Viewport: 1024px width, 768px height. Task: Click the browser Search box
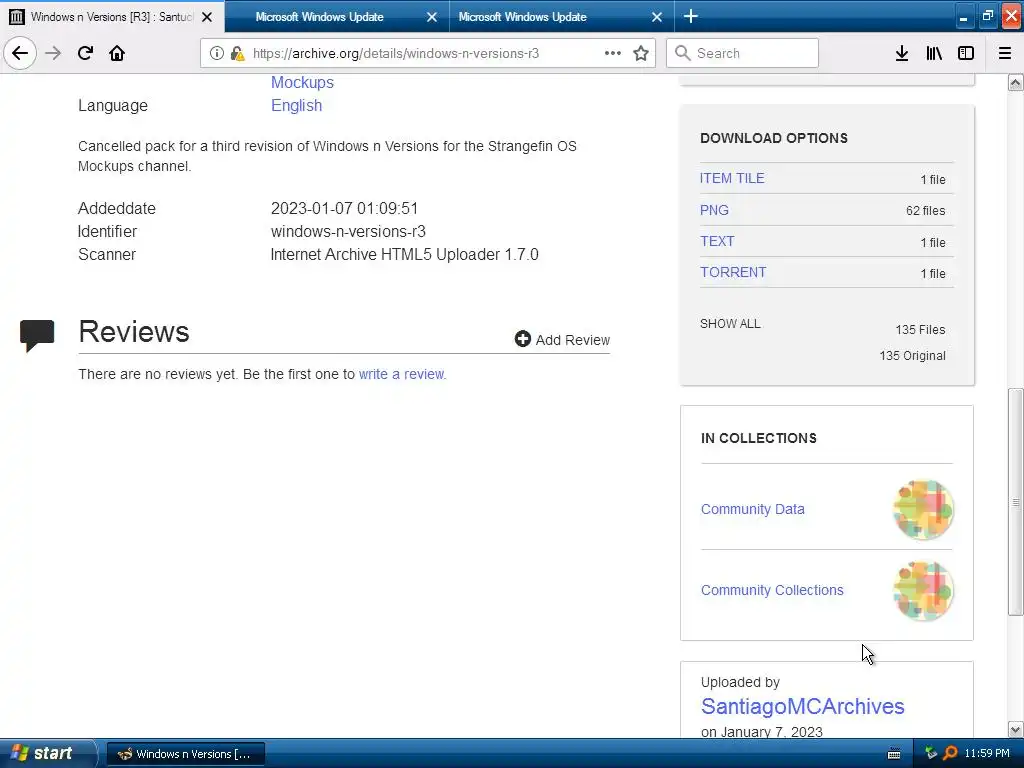tap(742, 53)
